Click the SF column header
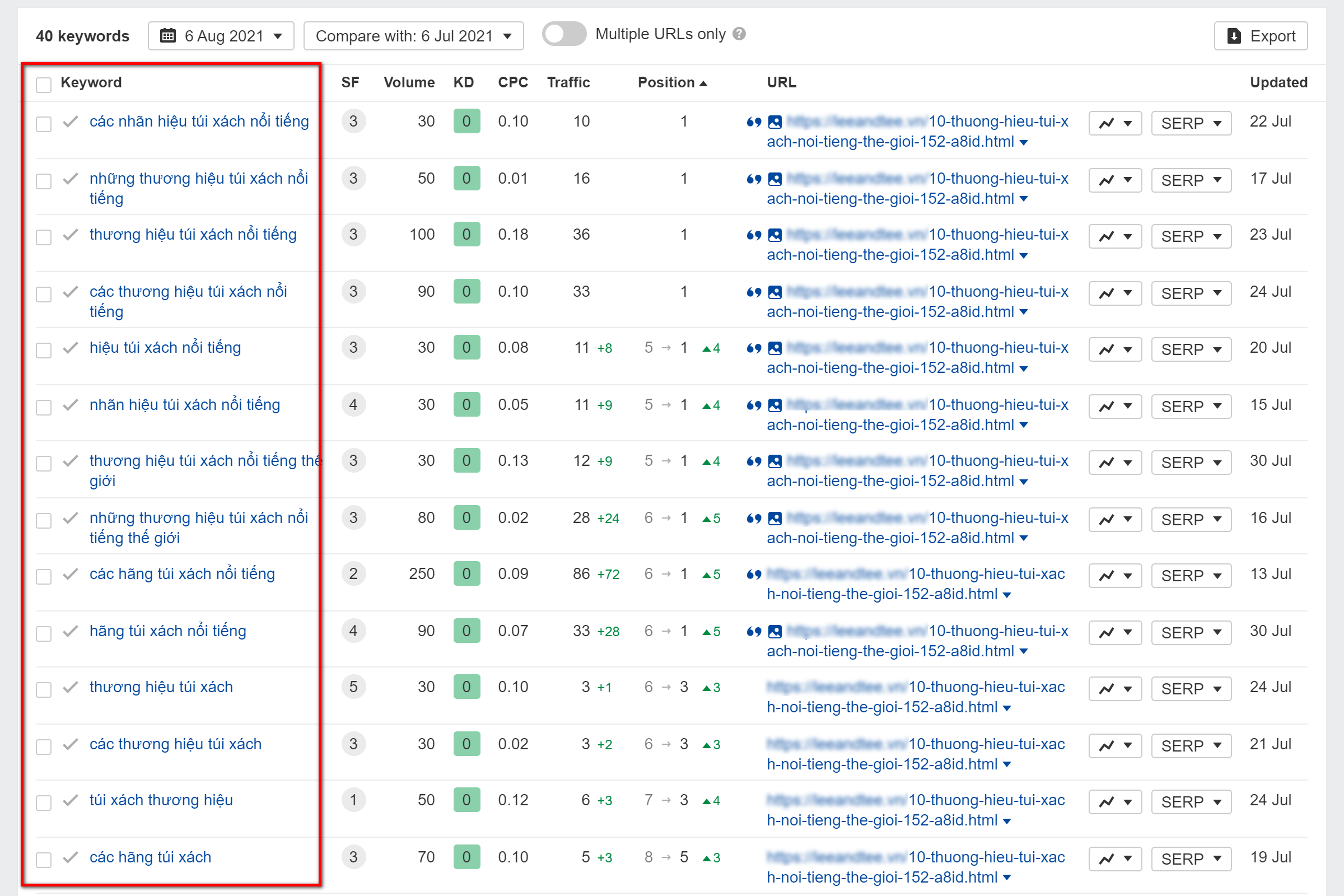The height and width of the screenshot is (896, 1344). point(349,82)
